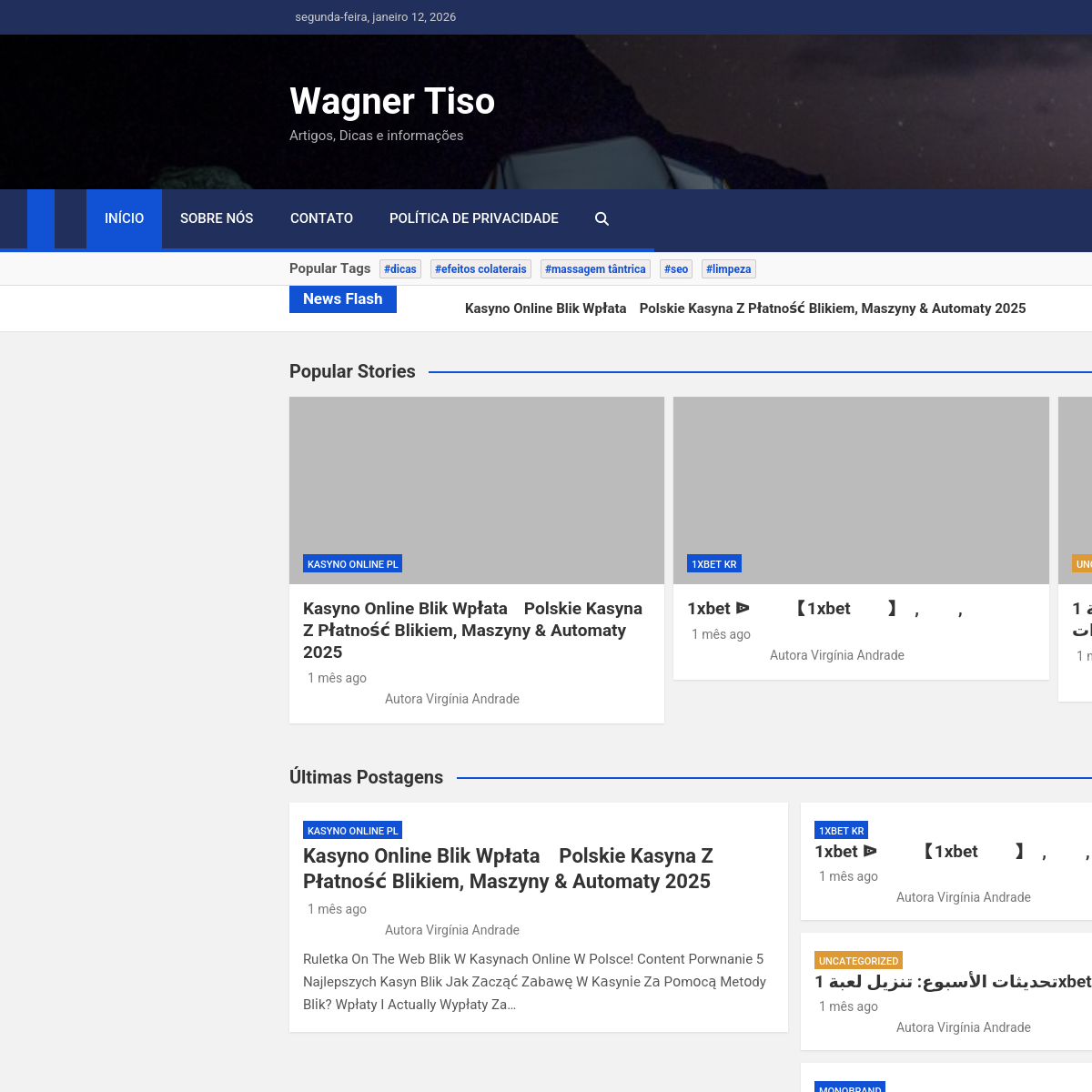Open the #massagem tântrica tag
Screen dimensions: 1092x1092
click(595, 269)
